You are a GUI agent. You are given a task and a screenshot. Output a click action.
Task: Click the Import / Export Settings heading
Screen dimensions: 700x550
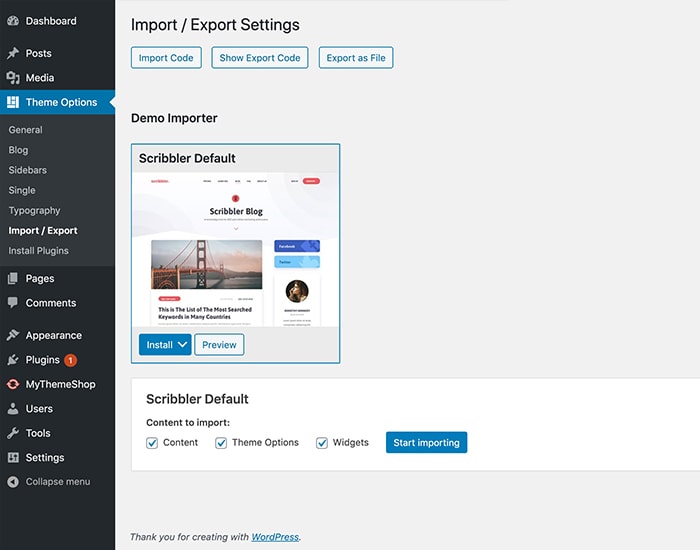coord(215,25)
